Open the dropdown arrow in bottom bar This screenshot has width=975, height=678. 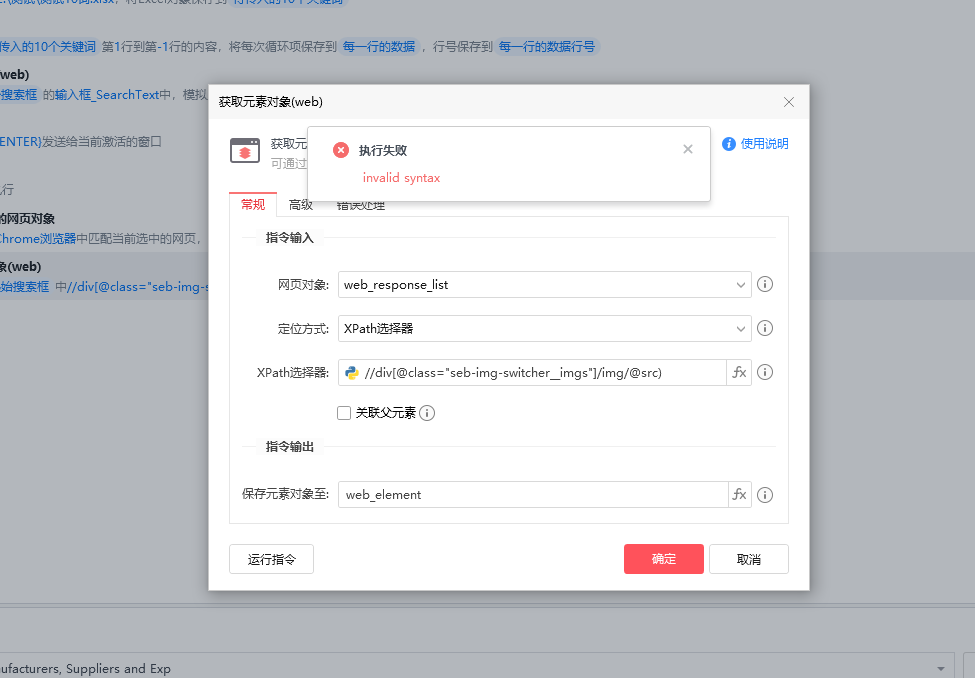940,669
